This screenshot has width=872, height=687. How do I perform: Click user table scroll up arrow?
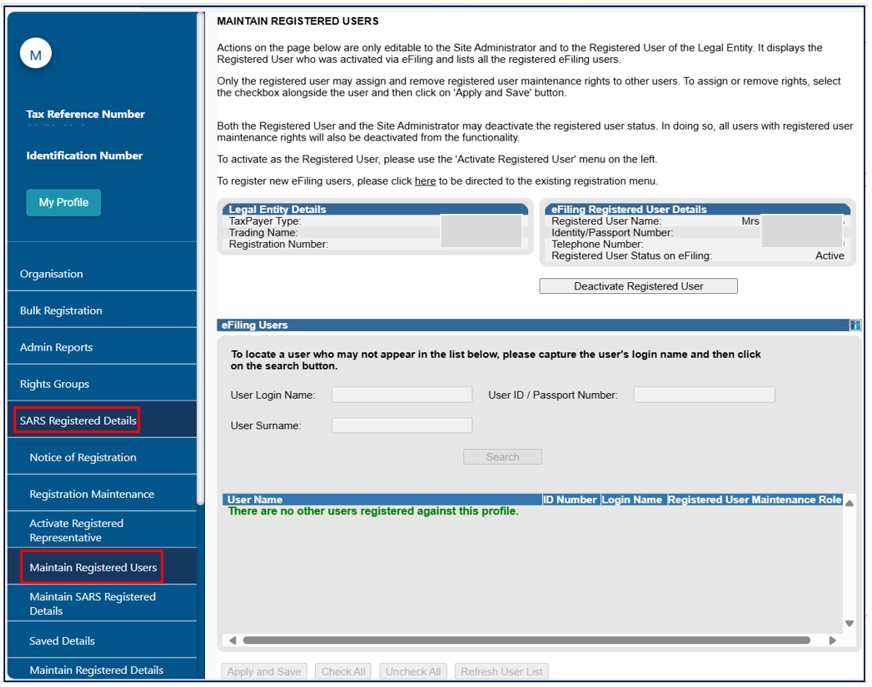(x=849, y=503)
